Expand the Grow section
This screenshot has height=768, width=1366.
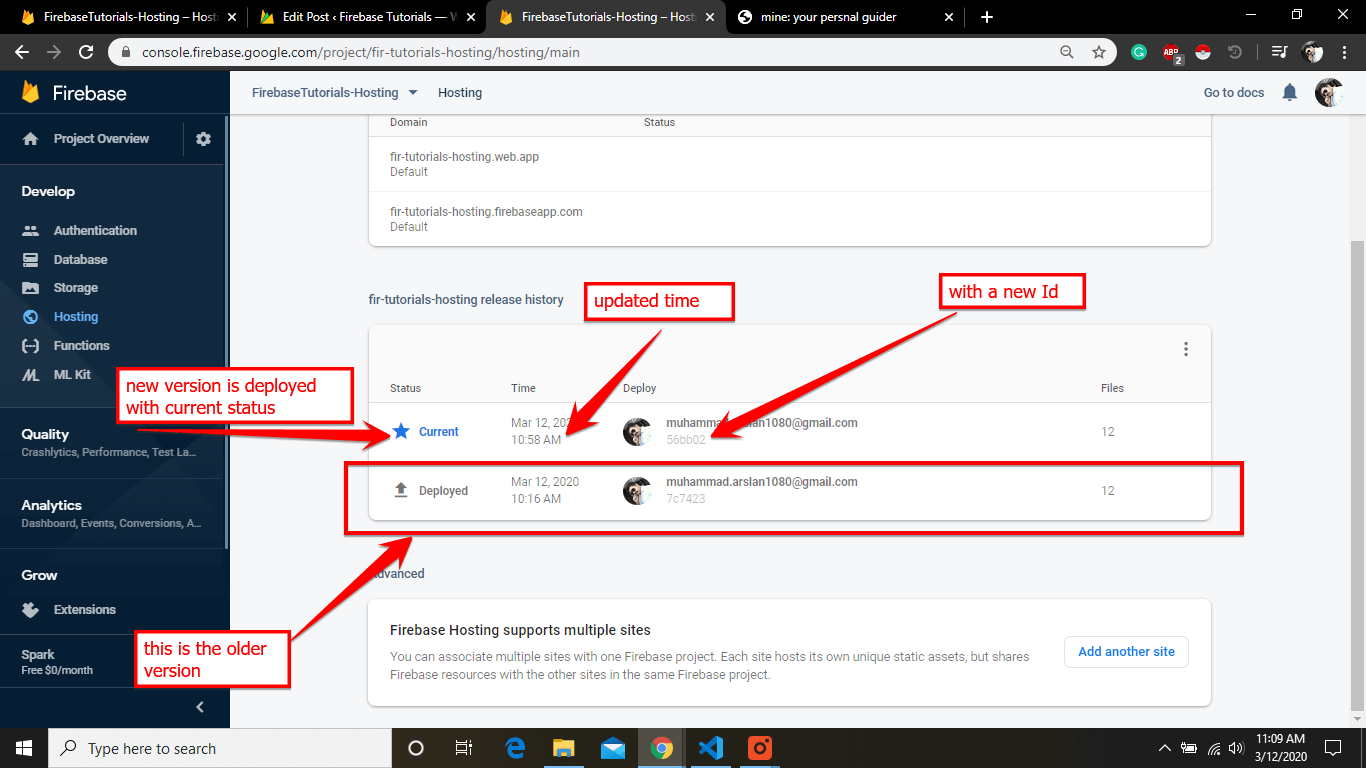[40, 575]
